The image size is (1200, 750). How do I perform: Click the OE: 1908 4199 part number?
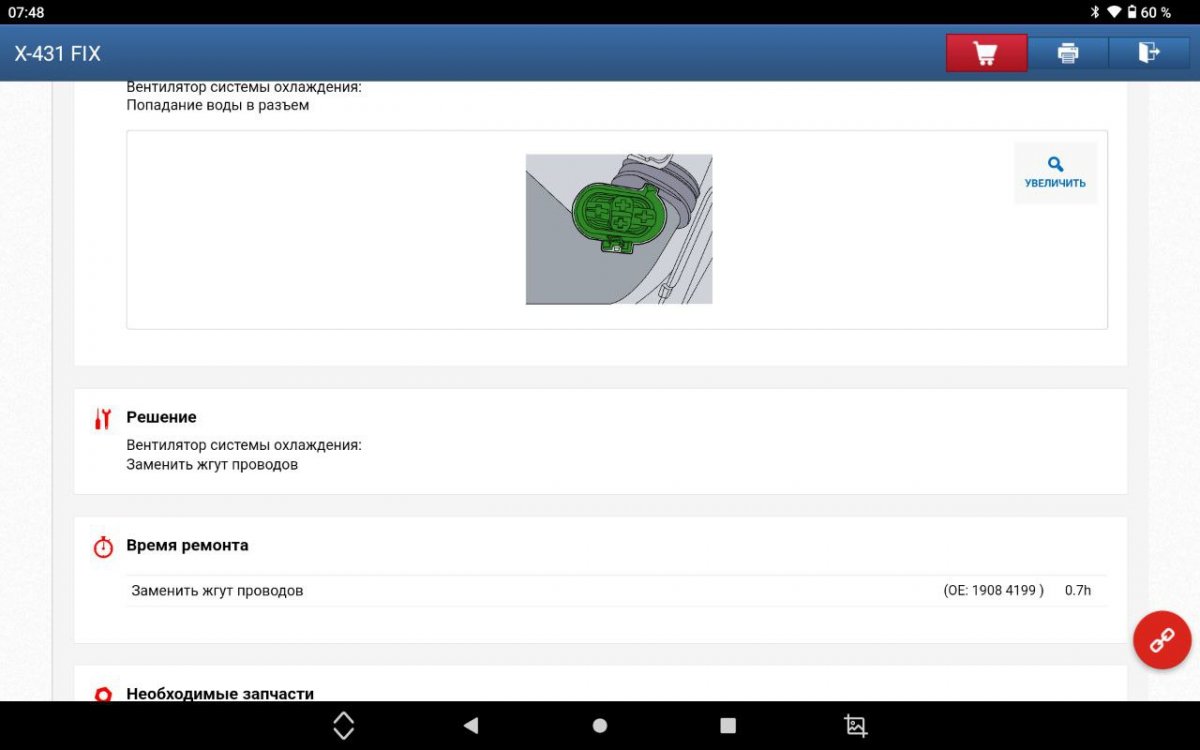[x=993, y=591]
